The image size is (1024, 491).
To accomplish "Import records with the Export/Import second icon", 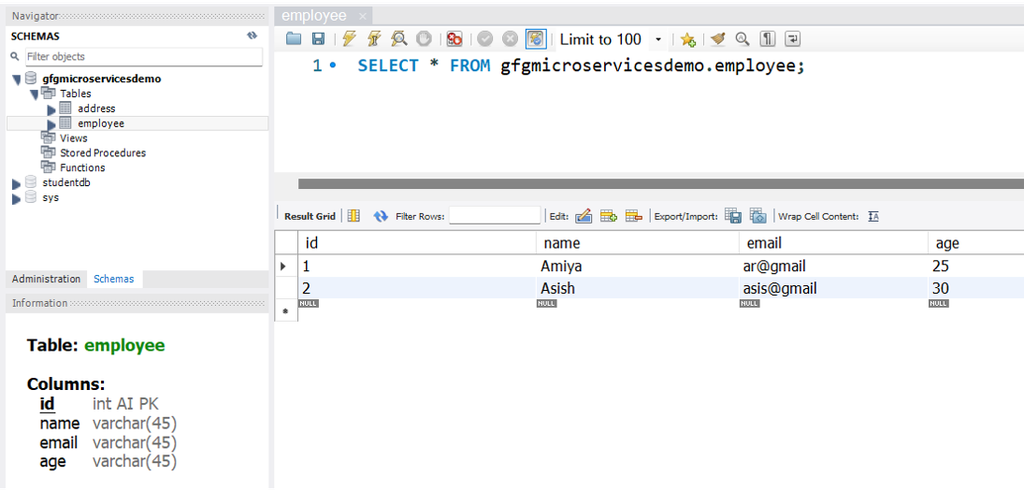I will coord(758,216).
